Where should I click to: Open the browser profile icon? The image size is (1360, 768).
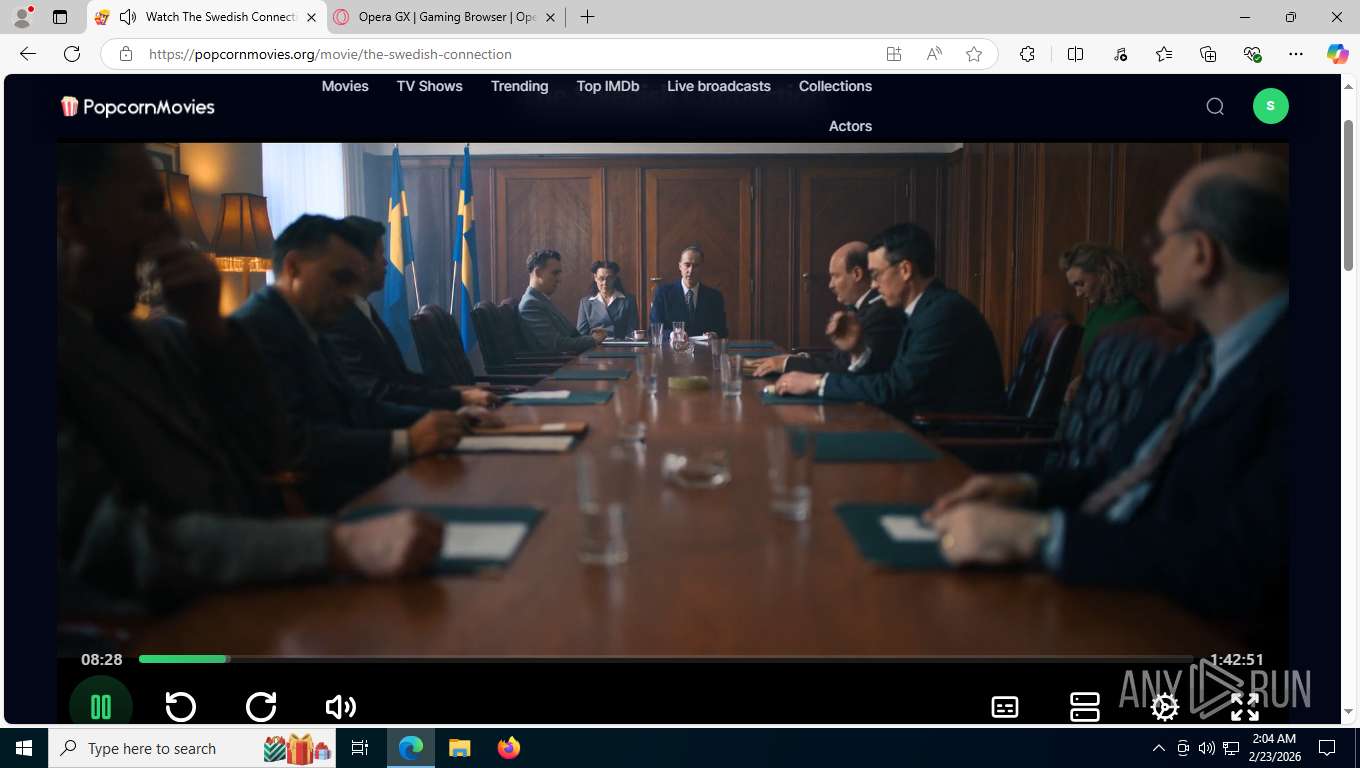click(x=21, y=17)
